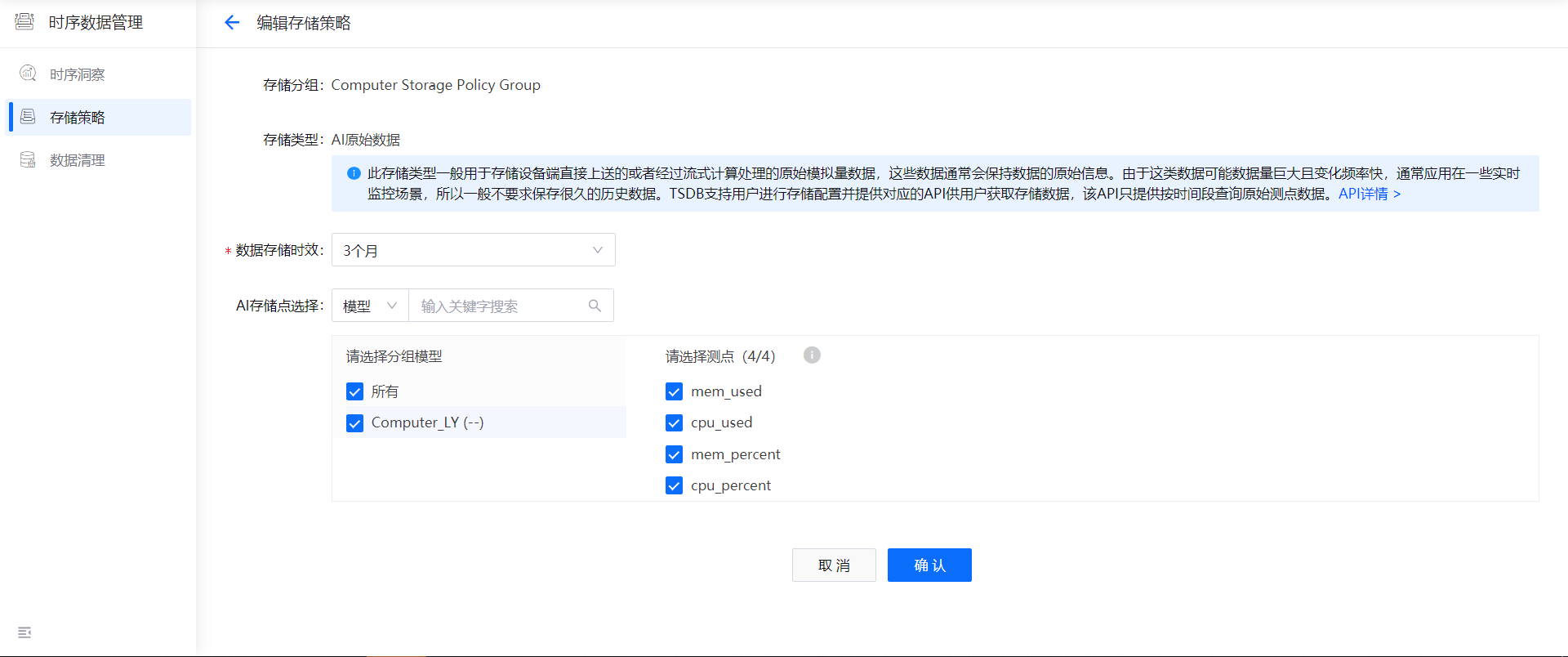Click the AI原始数据 storage type text

tap(365, 140)
